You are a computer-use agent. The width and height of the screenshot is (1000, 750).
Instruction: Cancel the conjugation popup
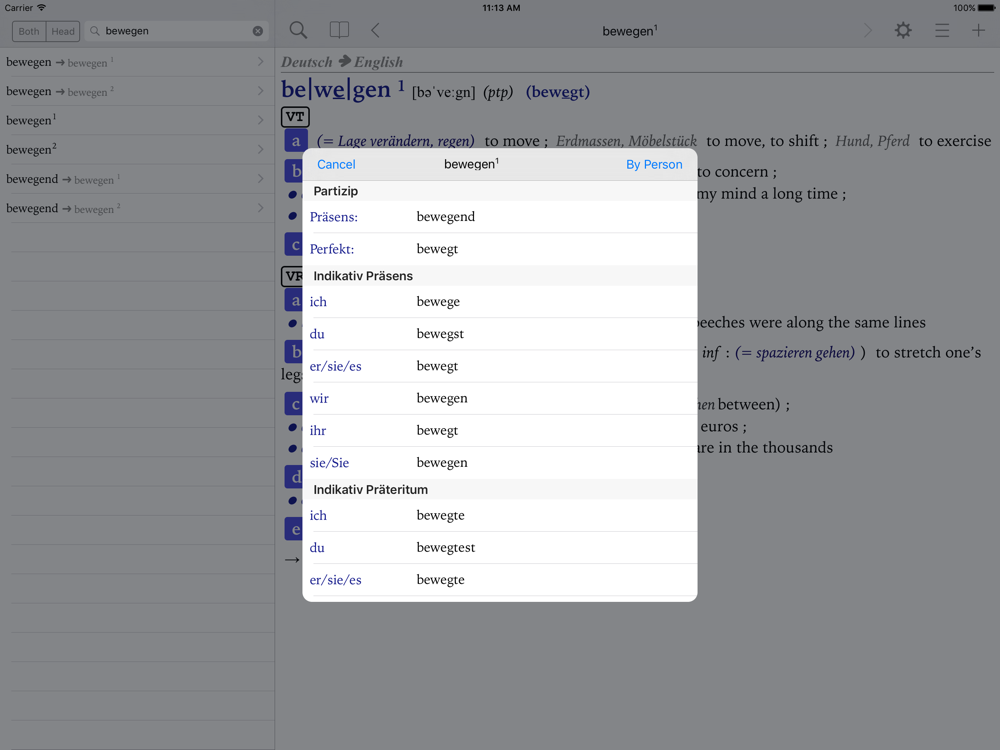tap(336, 165)
